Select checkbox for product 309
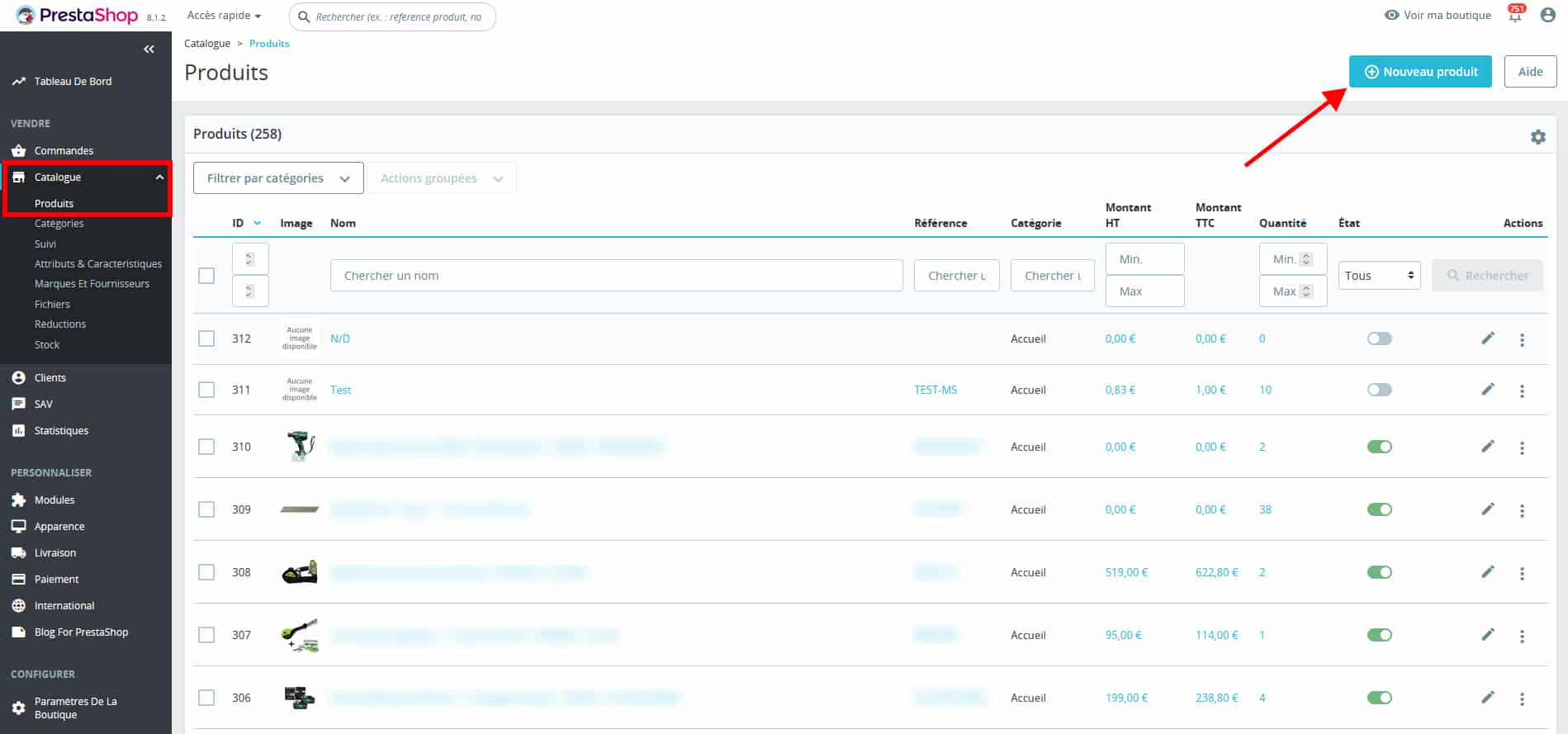Viewport: 1568px width, 734px height. click(x=206, y=509)
